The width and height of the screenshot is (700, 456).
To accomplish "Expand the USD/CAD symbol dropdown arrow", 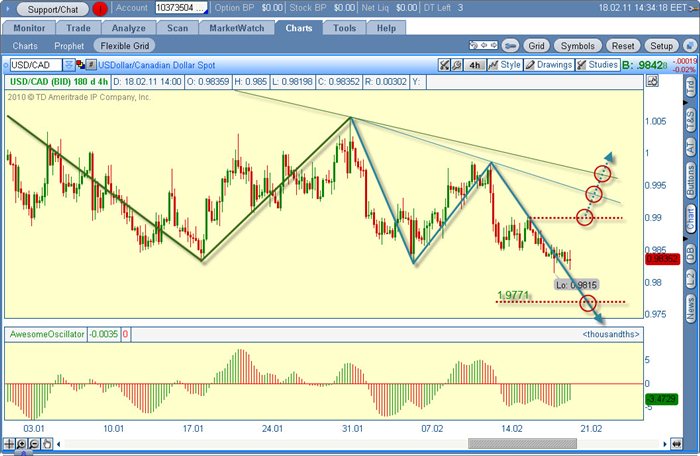I will (68, 65).
